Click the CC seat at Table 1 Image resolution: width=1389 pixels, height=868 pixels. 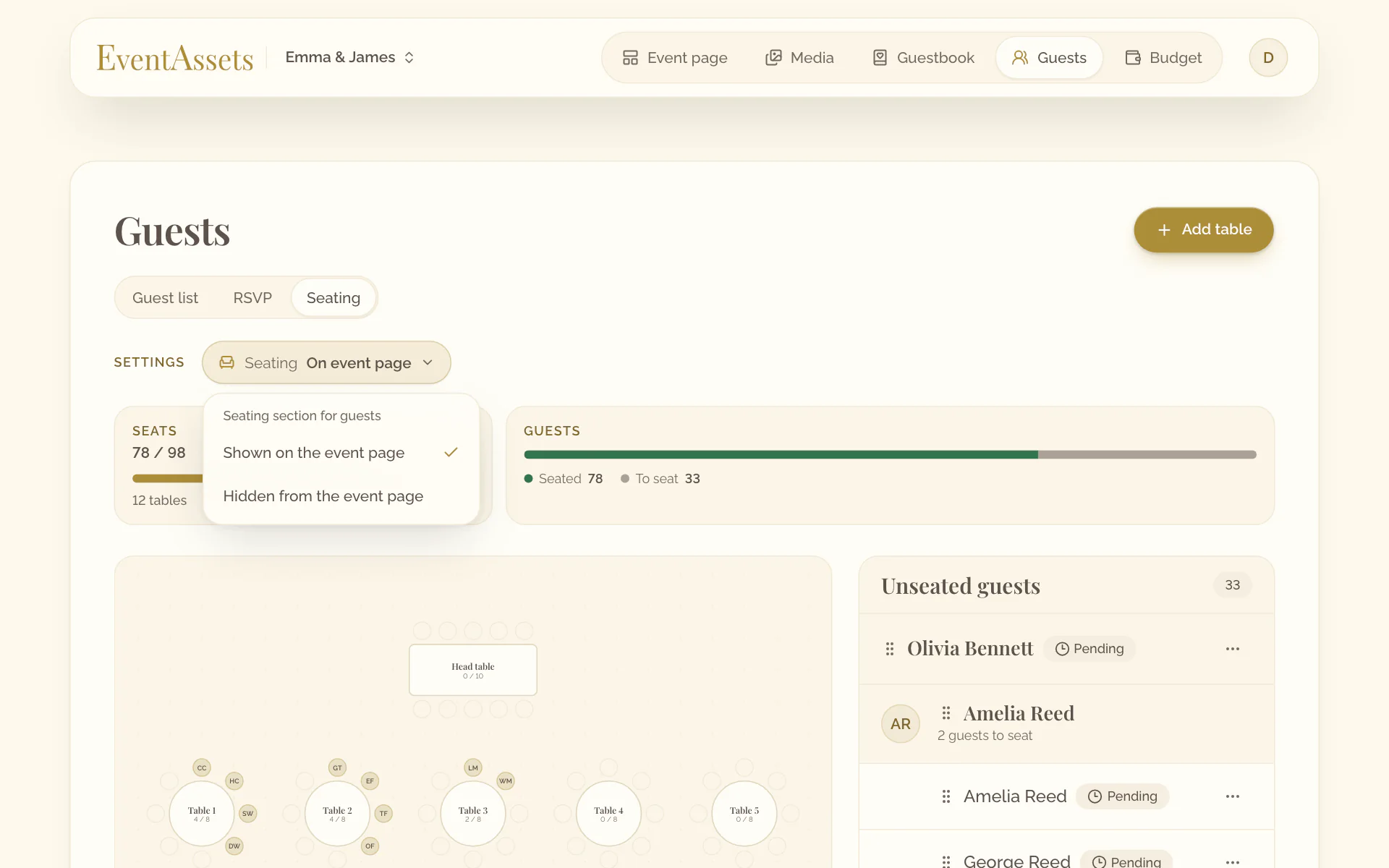click(x=202, y=767)
